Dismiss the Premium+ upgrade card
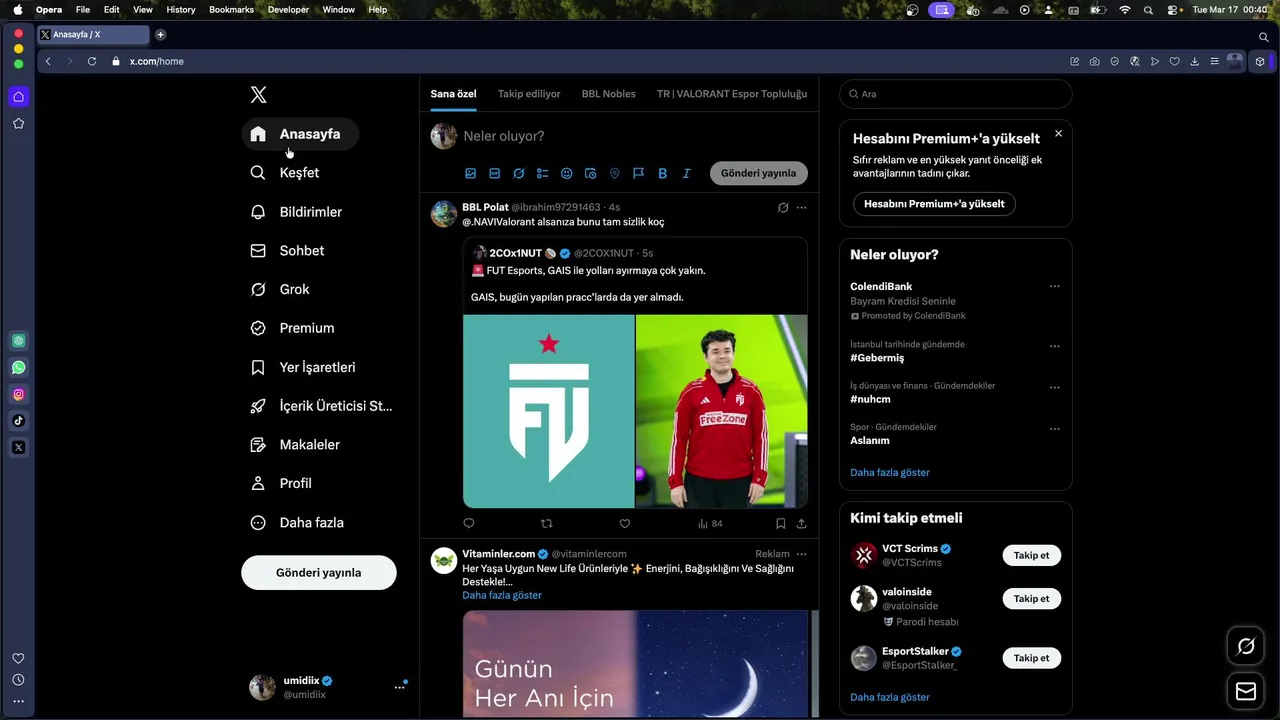1280x720 pixels. click(x=1058, y=133)
